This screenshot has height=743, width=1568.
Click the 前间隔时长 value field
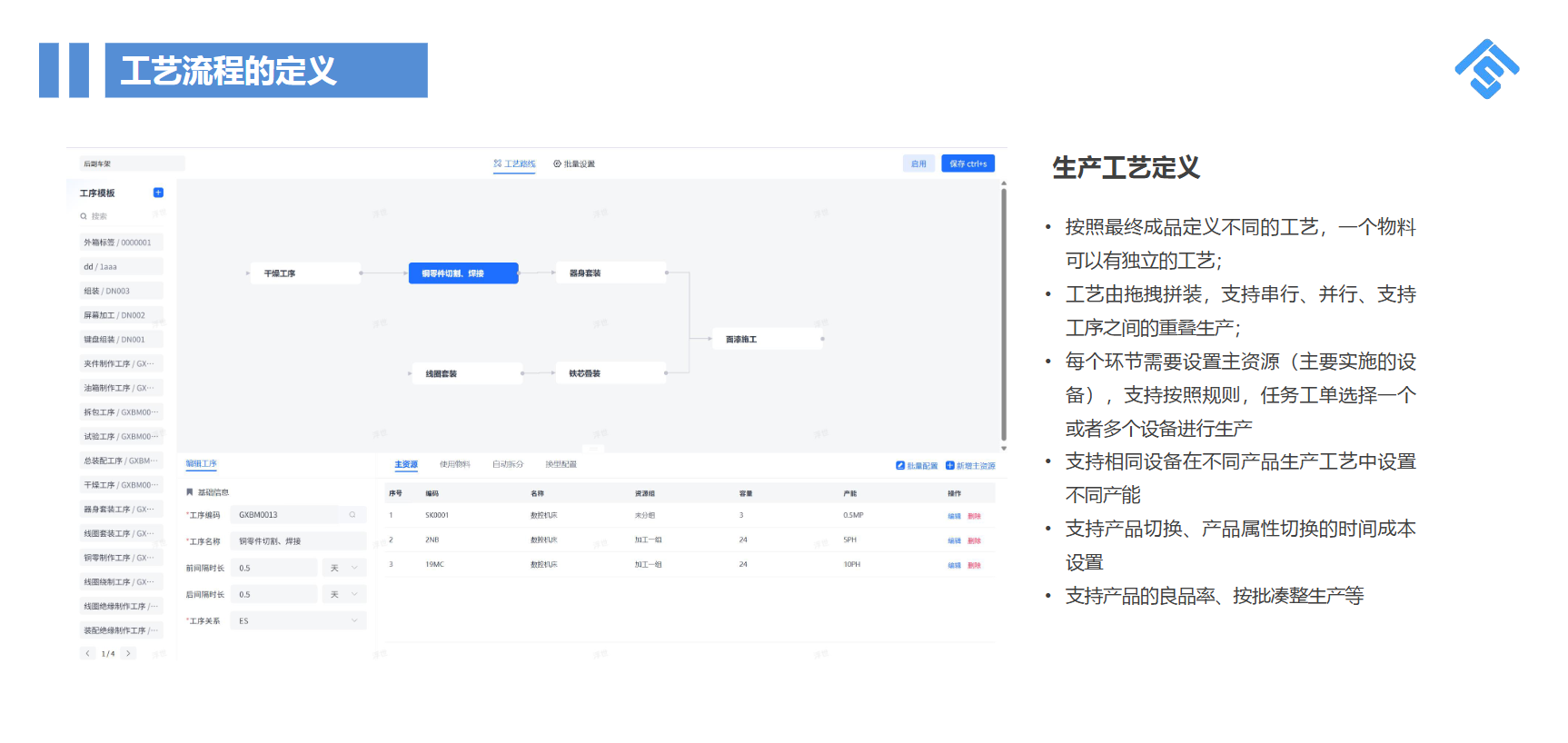pyautogui.click(x=274, y=568)
